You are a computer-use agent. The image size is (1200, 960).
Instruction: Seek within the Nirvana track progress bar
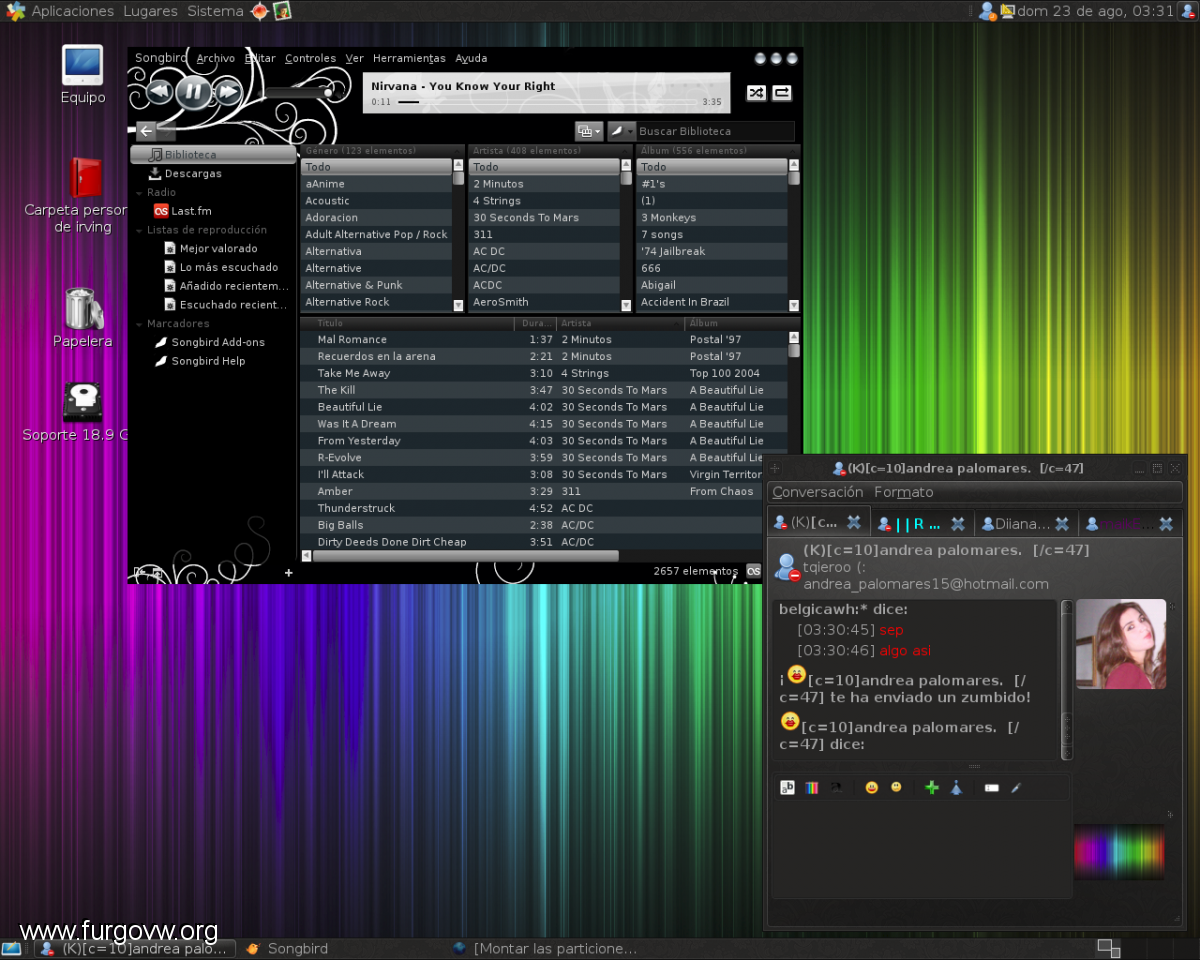point(546,102)
